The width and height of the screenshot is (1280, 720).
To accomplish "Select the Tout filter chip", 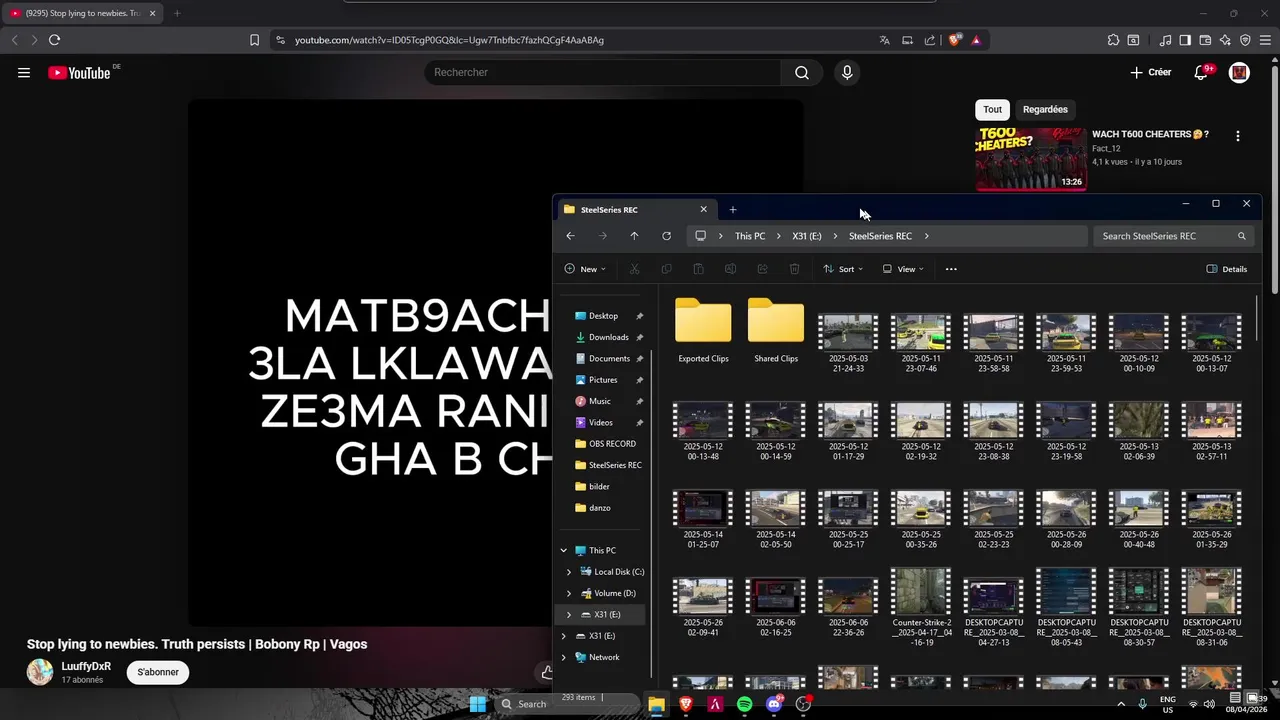I will (992, 109).
